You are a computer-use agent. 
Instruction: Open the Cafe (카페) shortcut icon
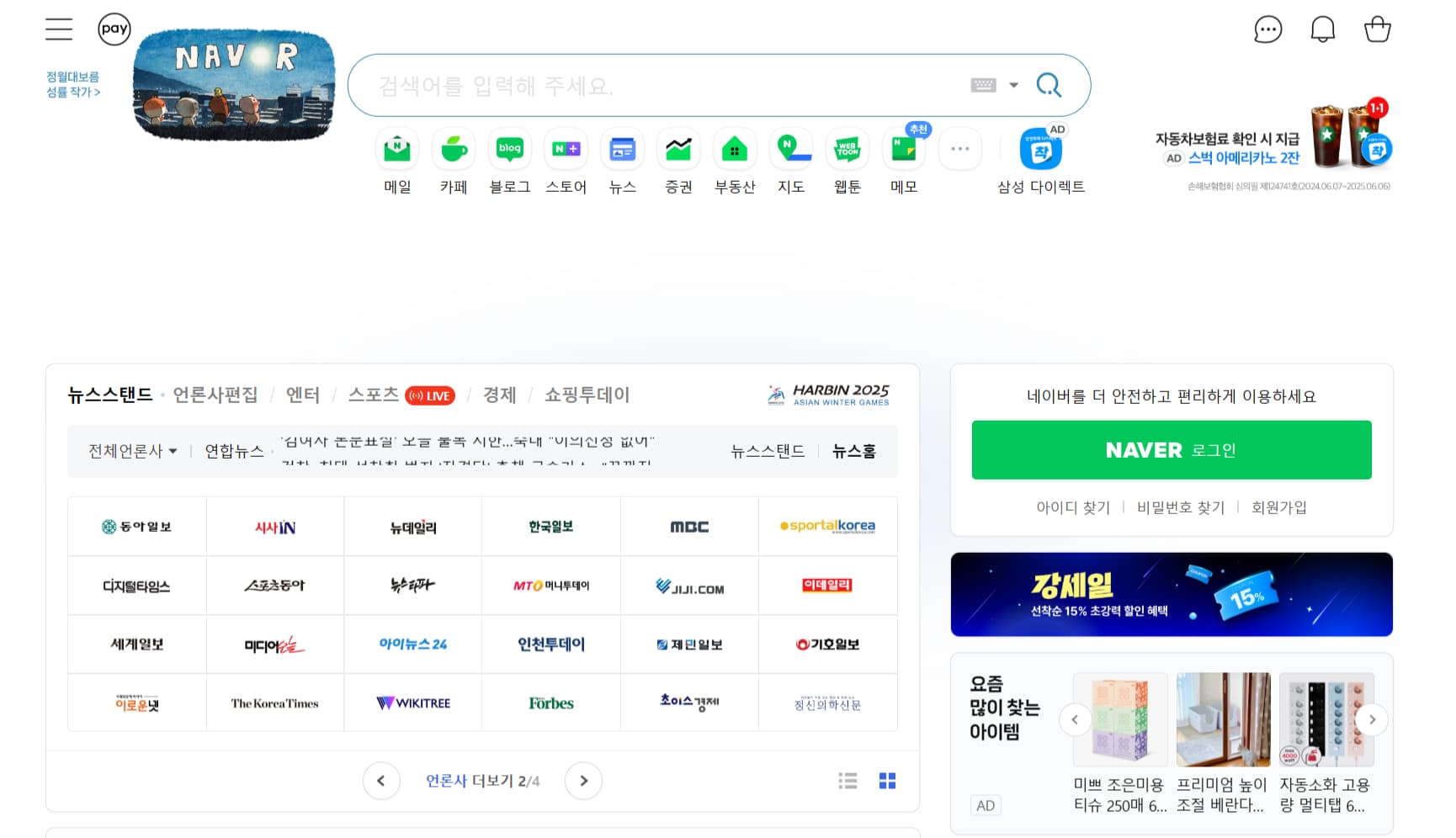[x=454, y=150]
